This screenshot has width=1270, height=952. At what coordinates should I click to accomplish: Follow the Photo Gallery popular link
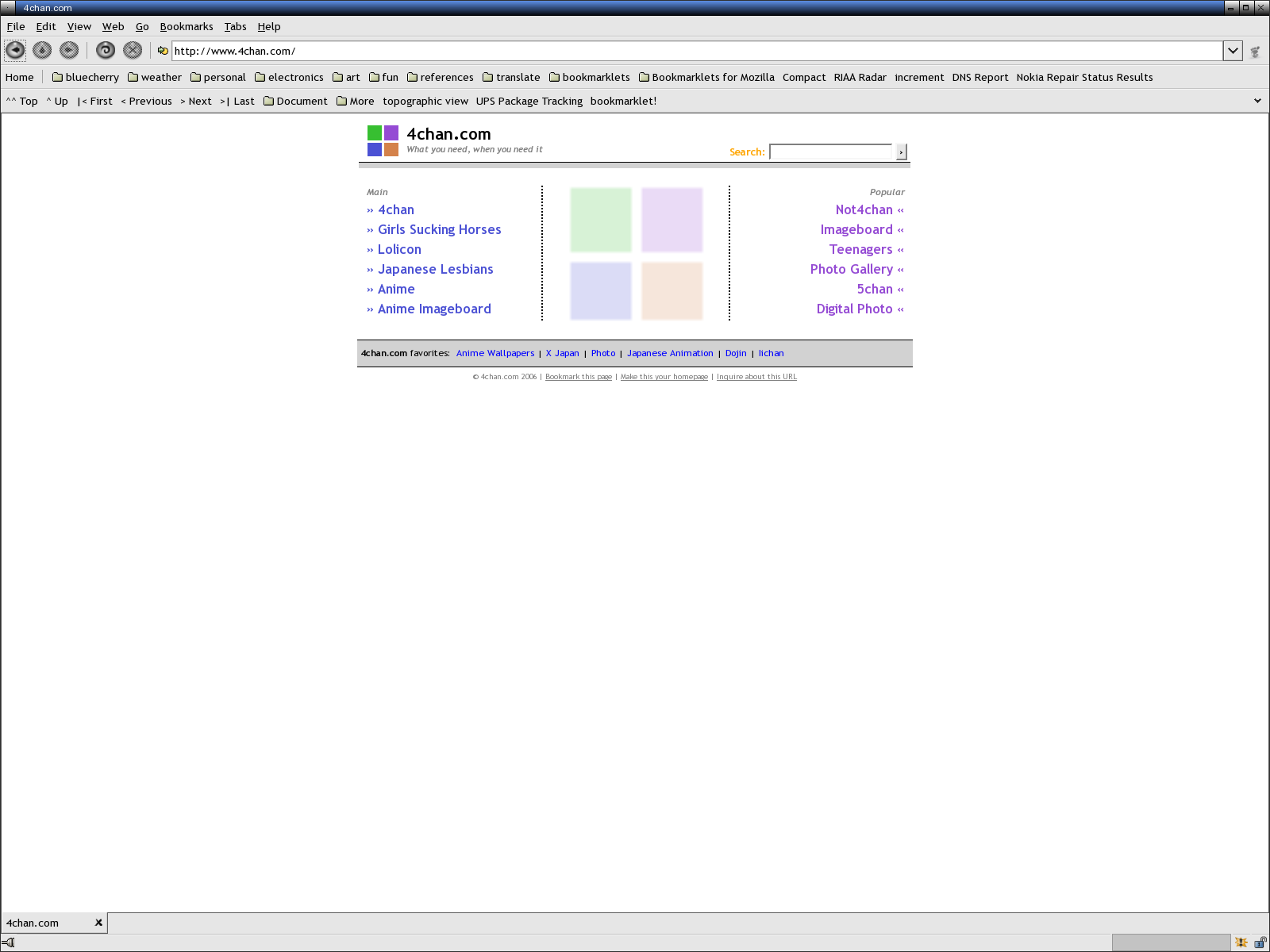tap(851, 269)
